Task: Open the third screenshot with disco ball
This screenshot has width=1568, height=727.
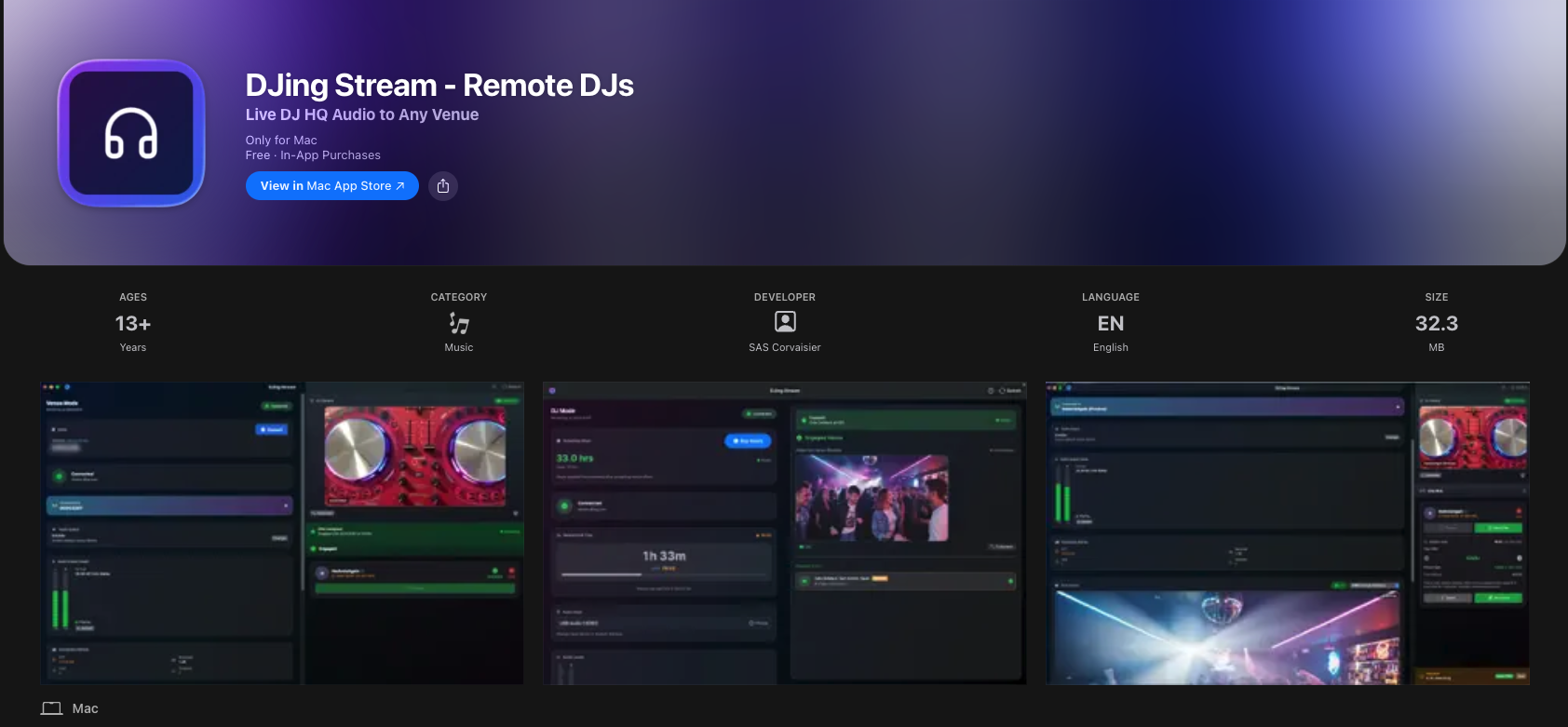Action: (1287, 532)
